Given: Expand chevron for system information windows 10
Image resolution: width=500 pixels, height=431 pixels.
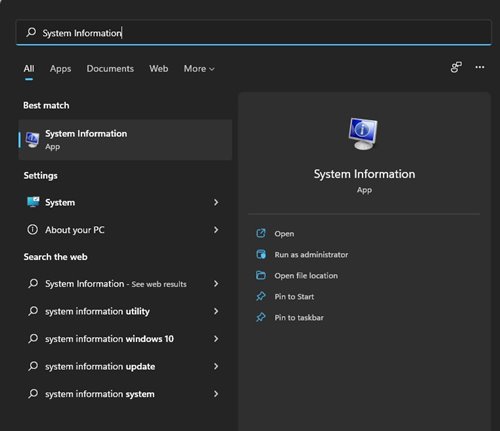Looking at the screenshot, I should click(x=216, y=339).
